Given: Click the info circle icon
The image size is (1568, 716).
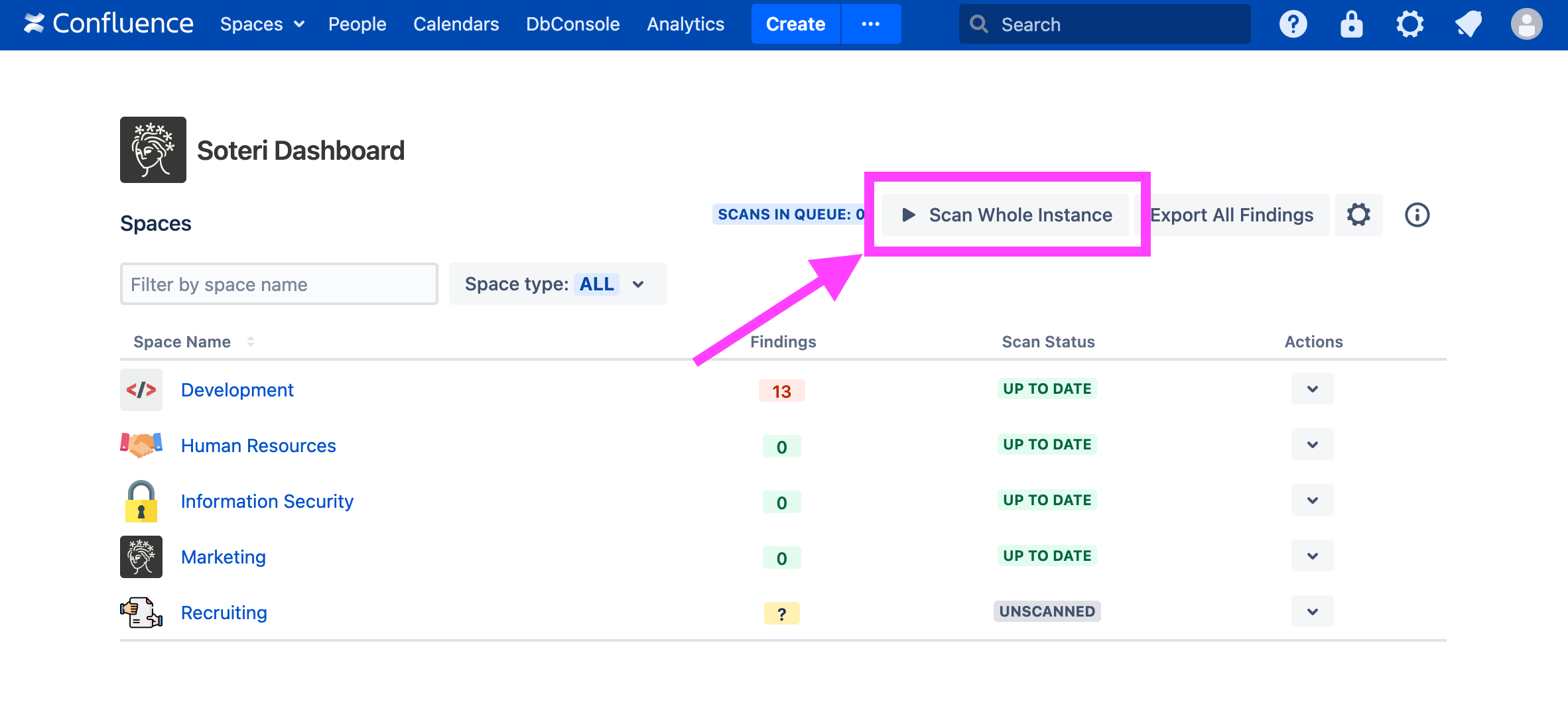Looking at the screenshot, I should pos(1417,215).
